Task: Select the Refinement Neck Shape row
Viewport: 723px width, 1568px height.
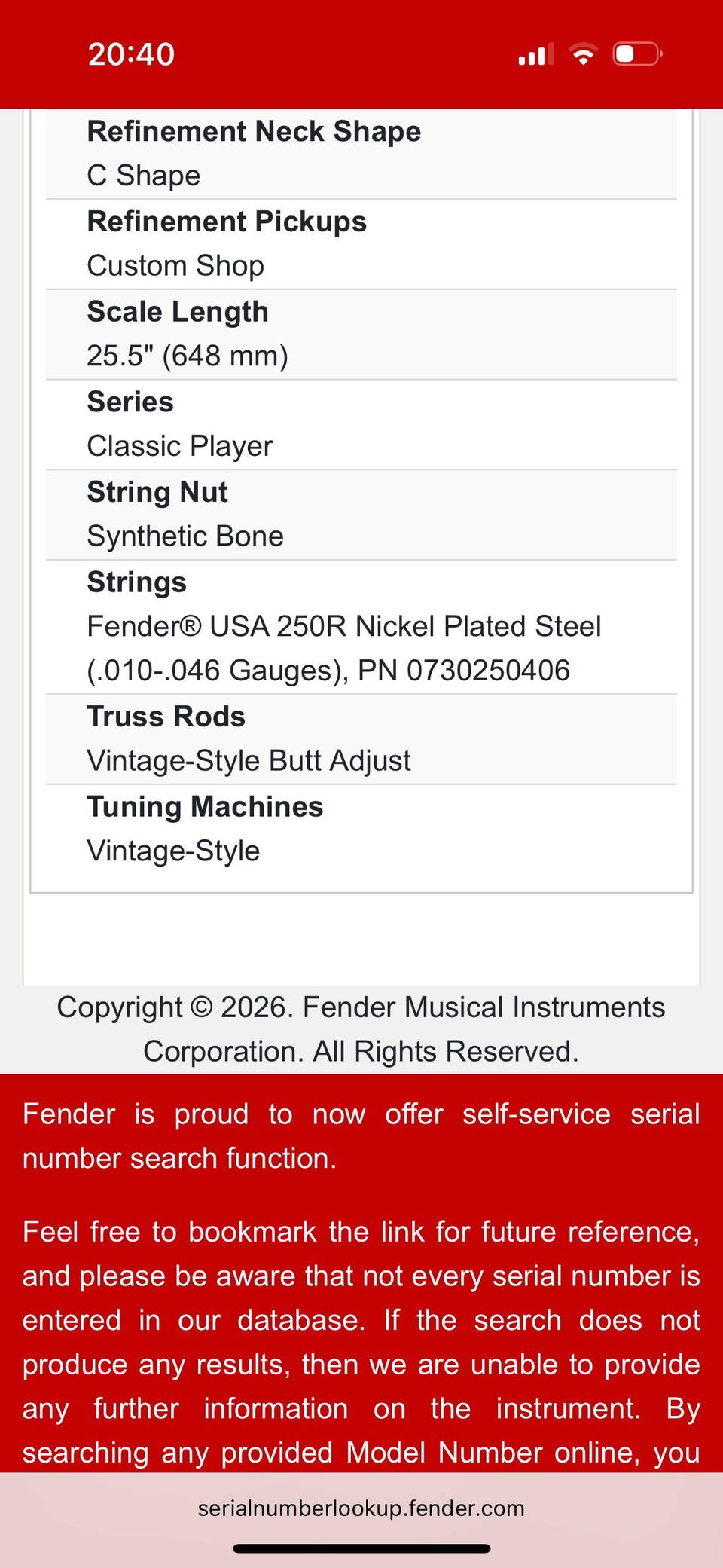Action: 361,154
